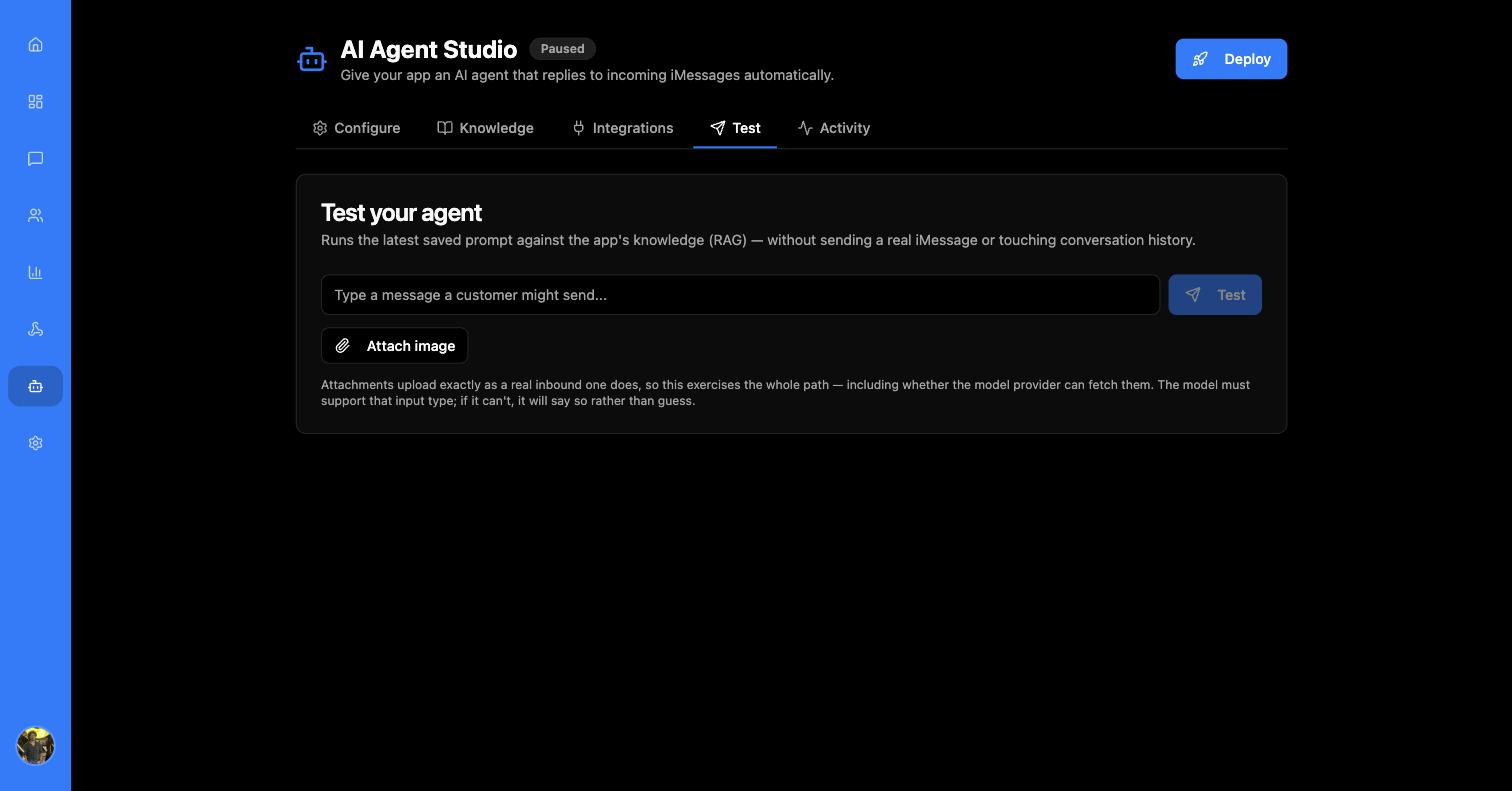Open the user profile avatar
Screen dimensions: 1512x791
click(35, 746)
